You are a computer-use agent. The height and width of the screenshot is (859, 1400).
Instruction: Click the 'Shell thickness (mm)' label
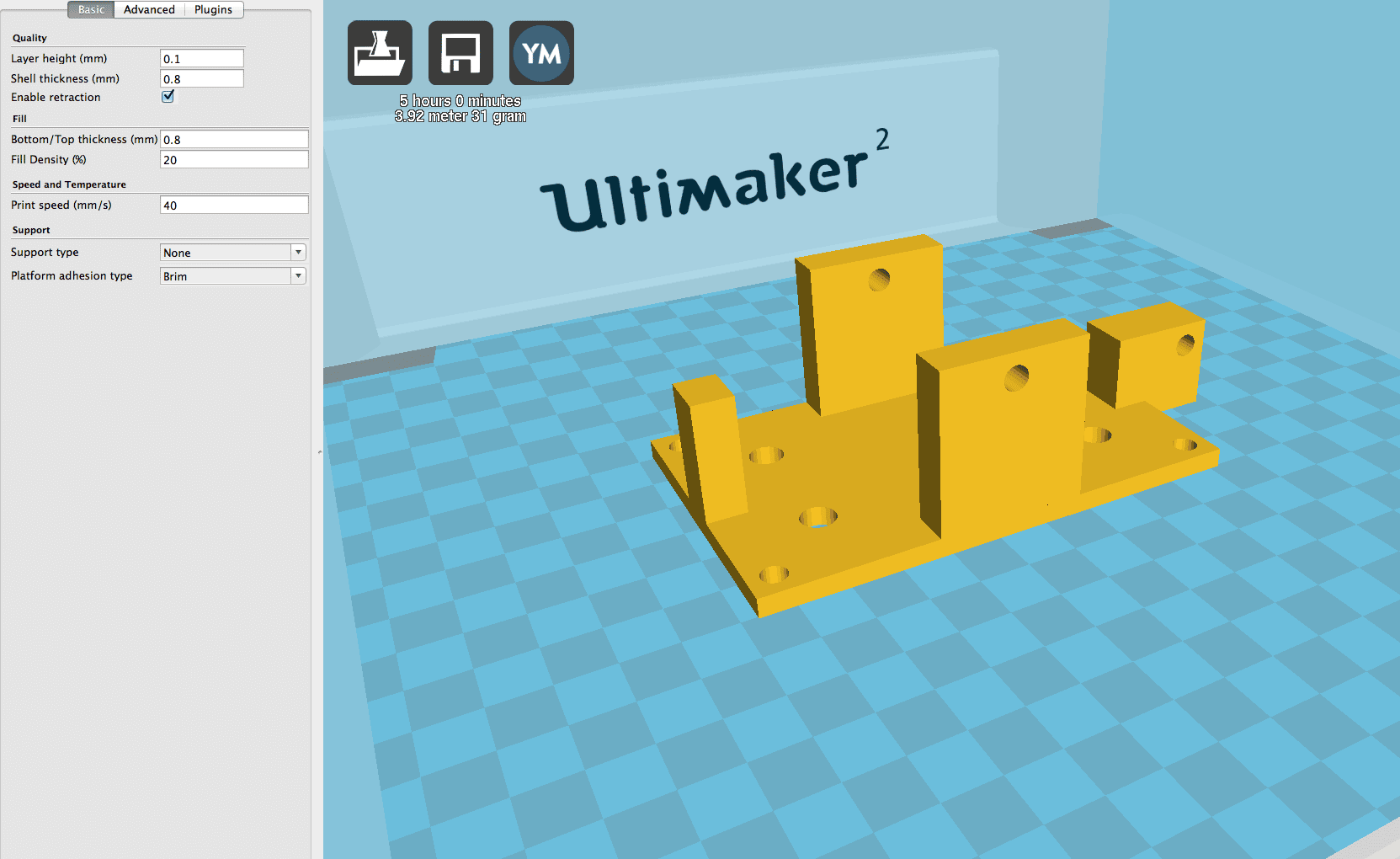click(65, 78)
